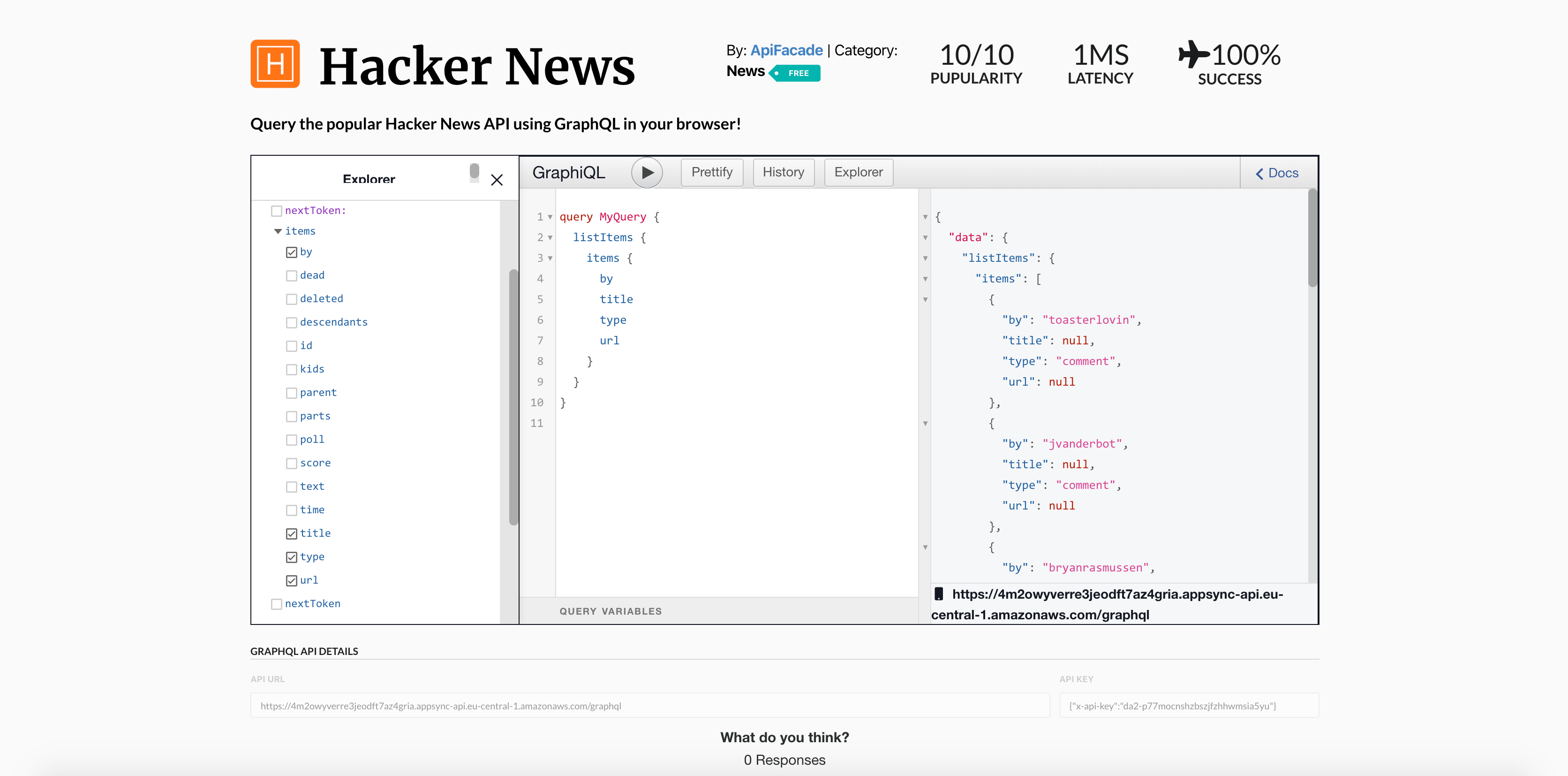Click 'url' field on editor line 7
Screen dimensions: 1568x776
pyautogui.click(x=609, y=341)
